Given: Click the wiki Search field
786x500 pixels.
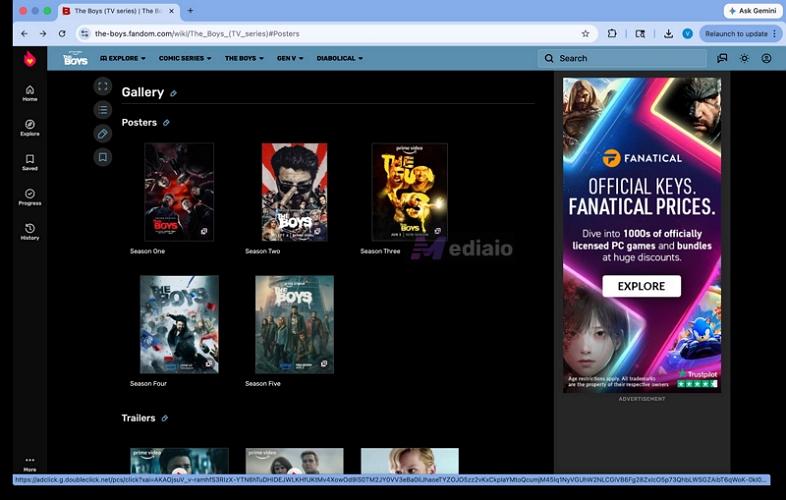Looking at the screenshot, I should point(622,58).
